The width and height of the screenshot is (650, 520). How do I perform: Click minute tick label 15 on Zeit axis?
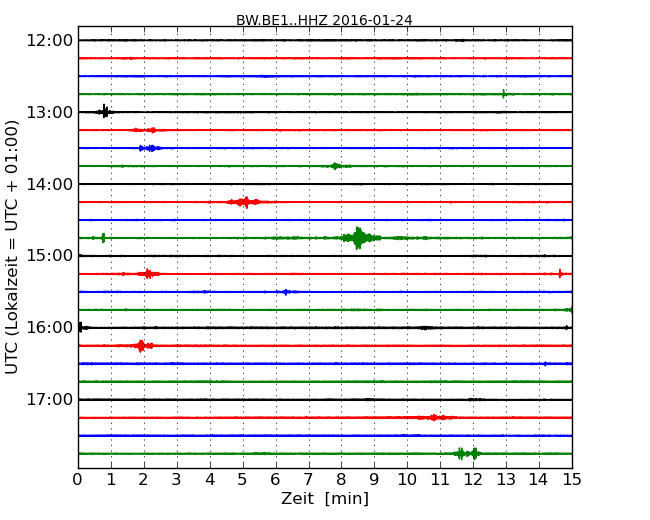(572, 479)
